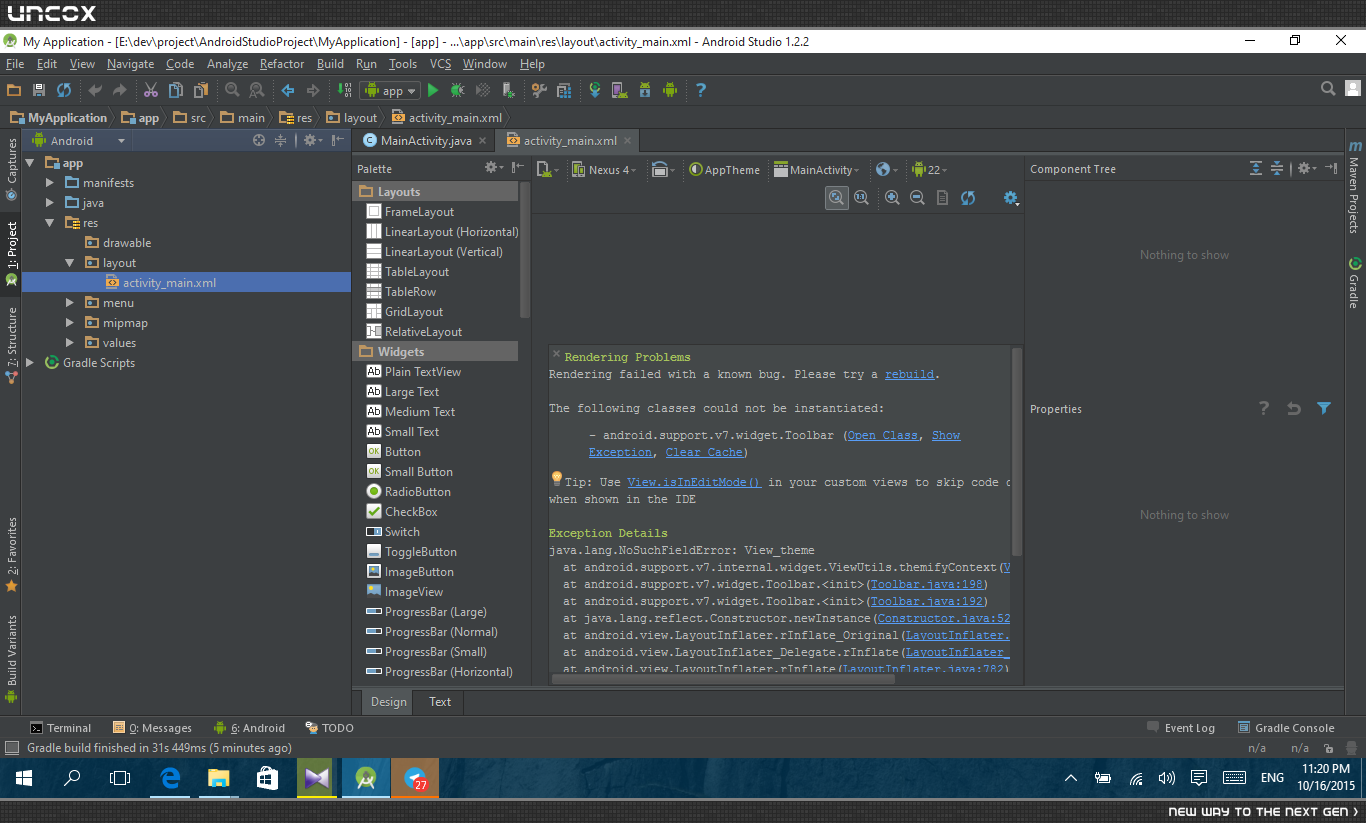Open the Terminal tool tab
Image resolution: width=1366 pixels, height=823 pixels.
60,728
